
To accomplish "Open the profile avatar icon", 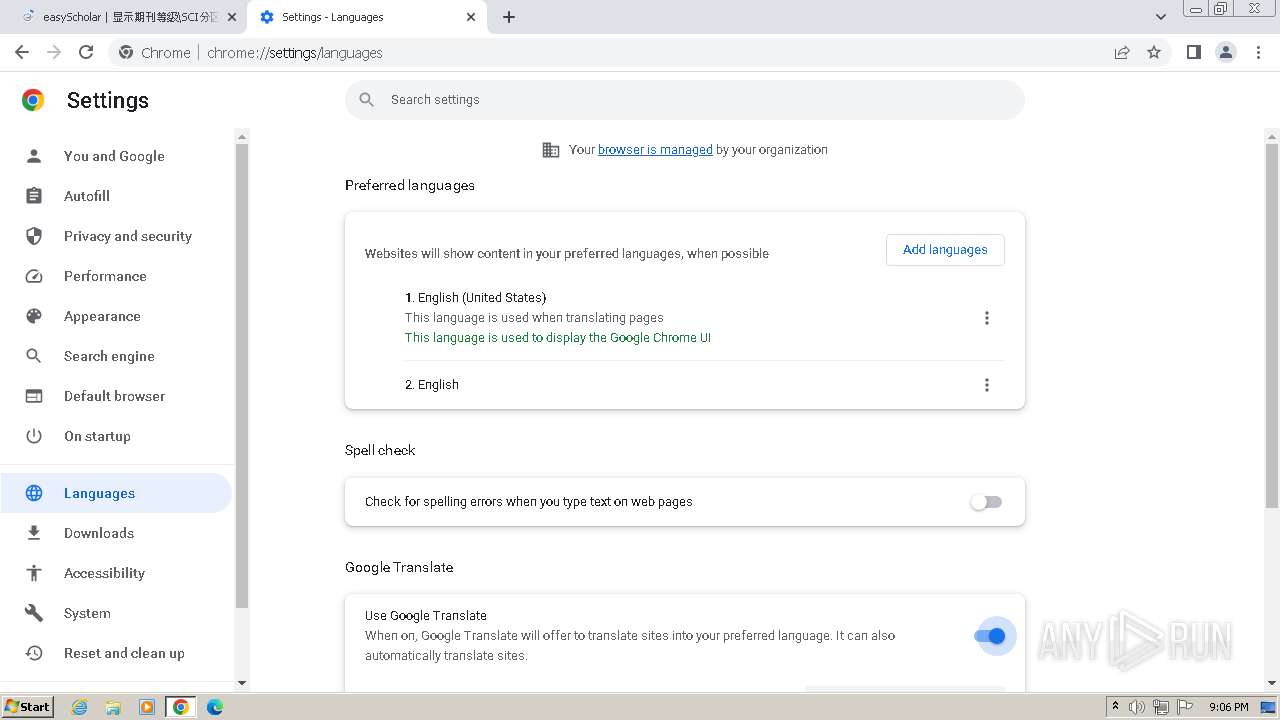I will (1226, 53).
